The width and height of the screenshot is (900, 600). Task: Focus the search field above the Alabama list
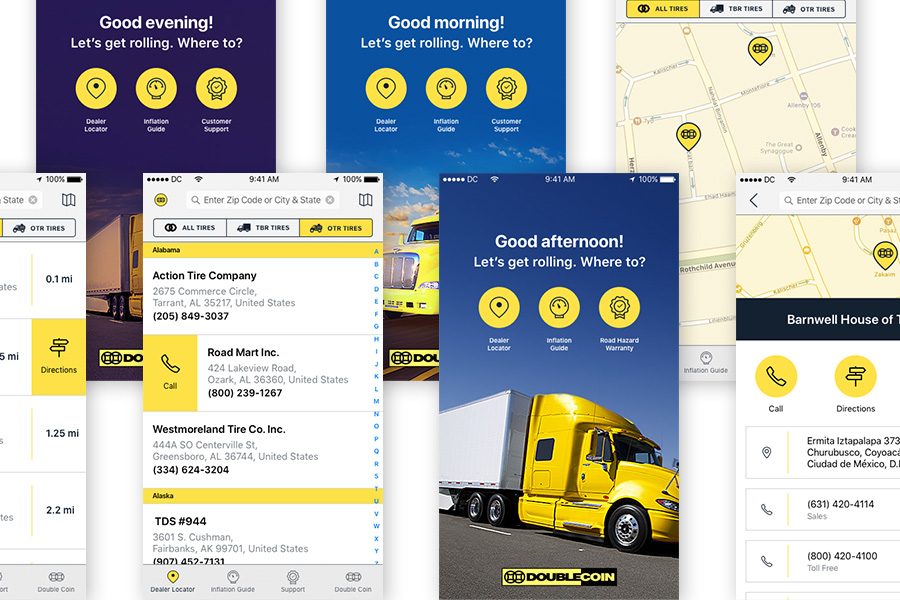point(263,200)
